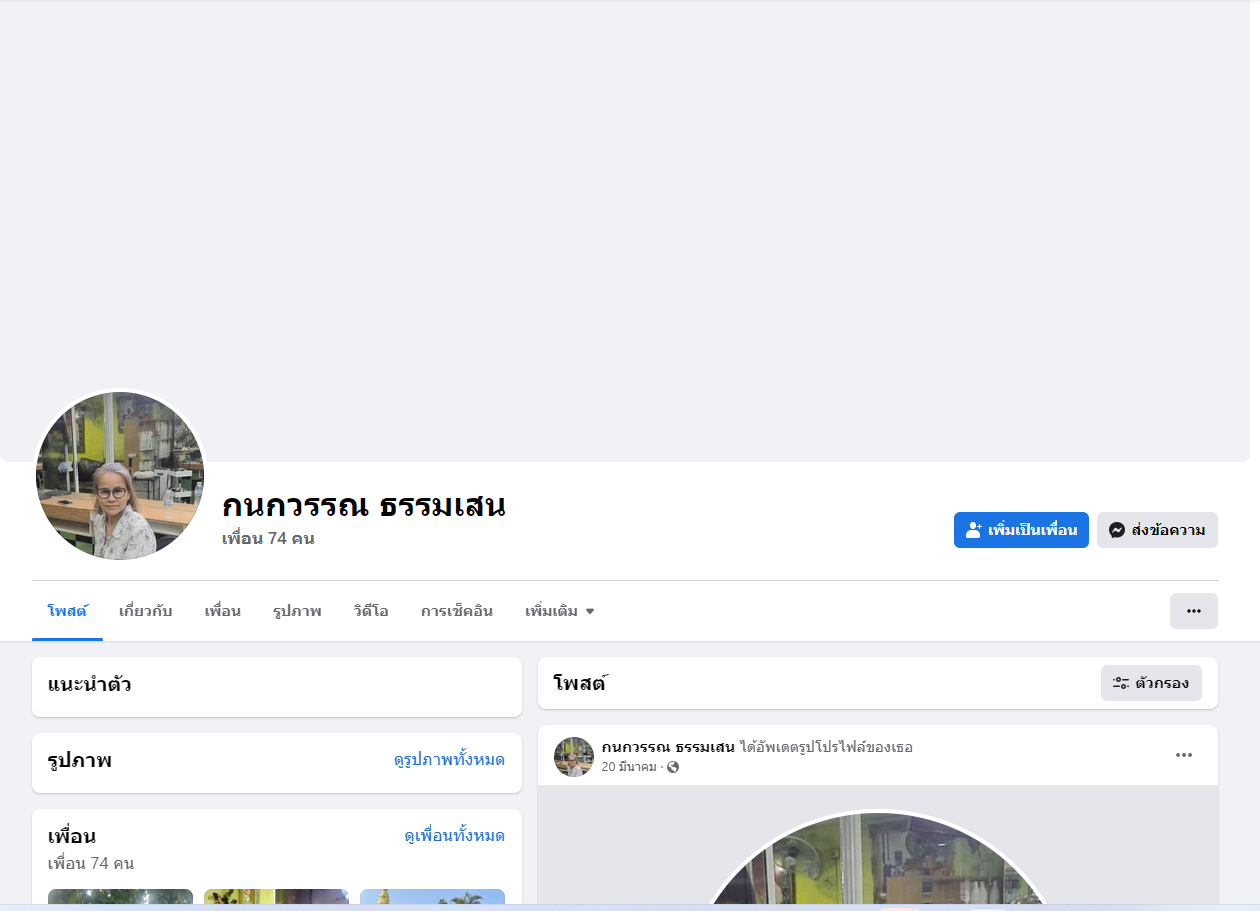This screenshot has width=1260, height=911.
Task: Switch to the โพสต์ tab
Action: click(x=67, y=611)
